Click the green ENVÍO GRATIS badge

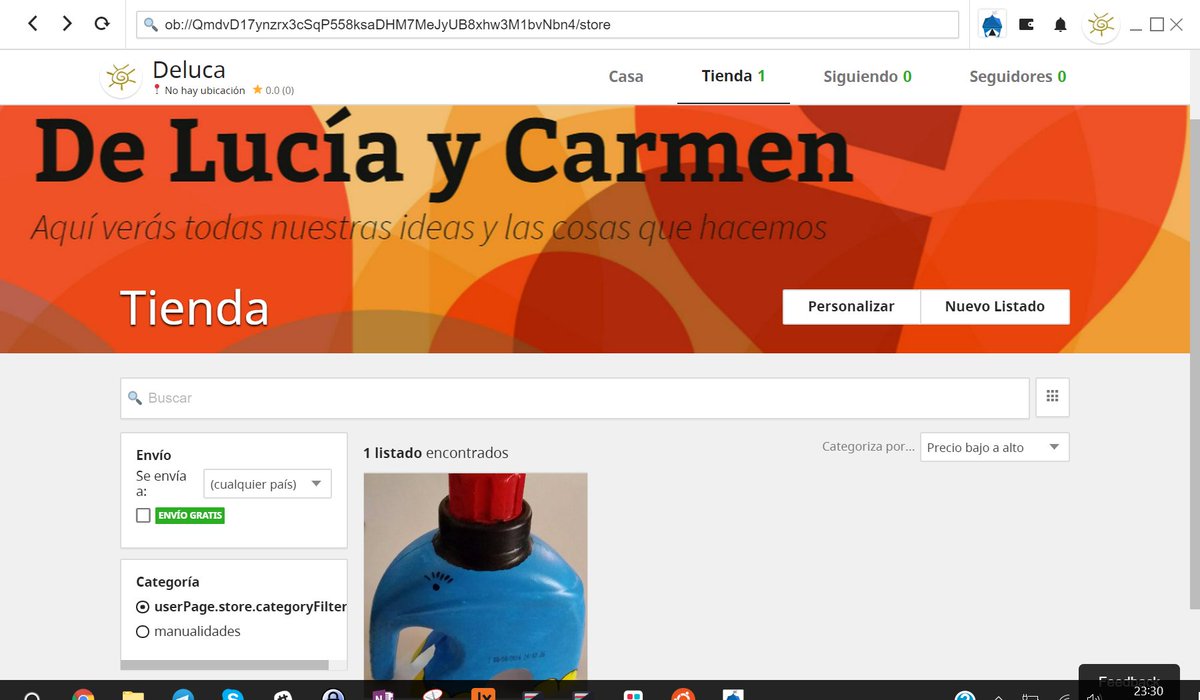(x=190, y=516)
